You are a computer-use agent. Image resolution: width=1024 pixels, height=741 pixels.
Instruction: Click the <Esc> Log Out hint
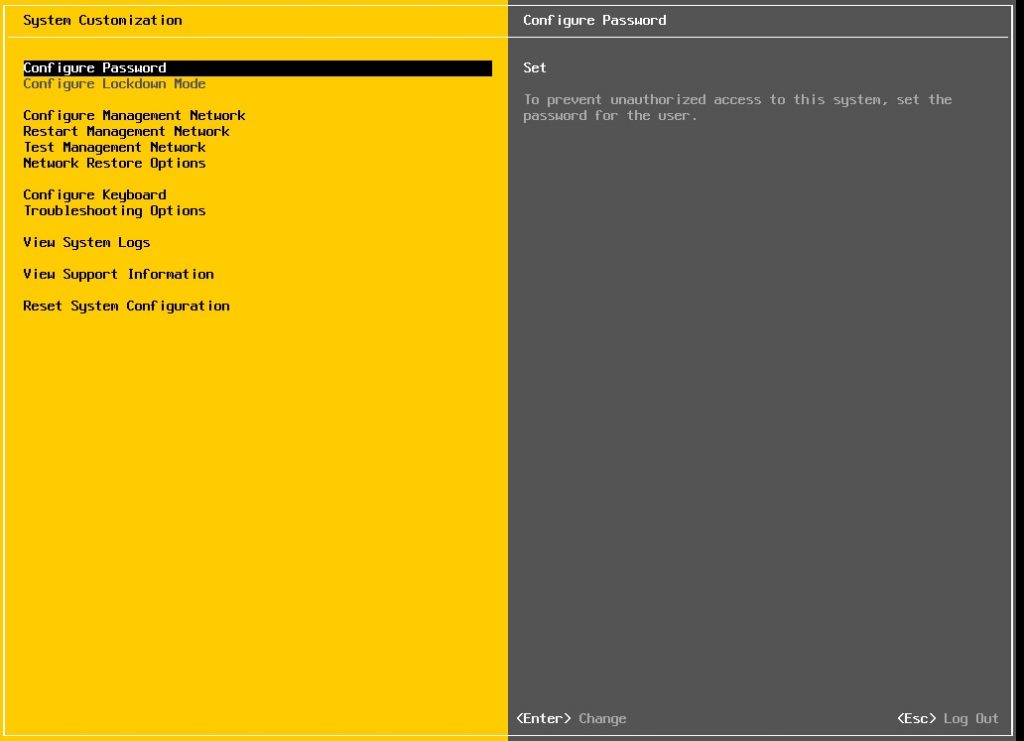click(948, 718)
